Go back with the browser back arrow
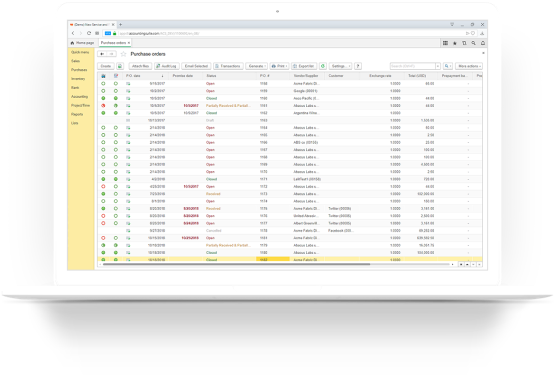The image size is (555, 379). tap(73, 33)
